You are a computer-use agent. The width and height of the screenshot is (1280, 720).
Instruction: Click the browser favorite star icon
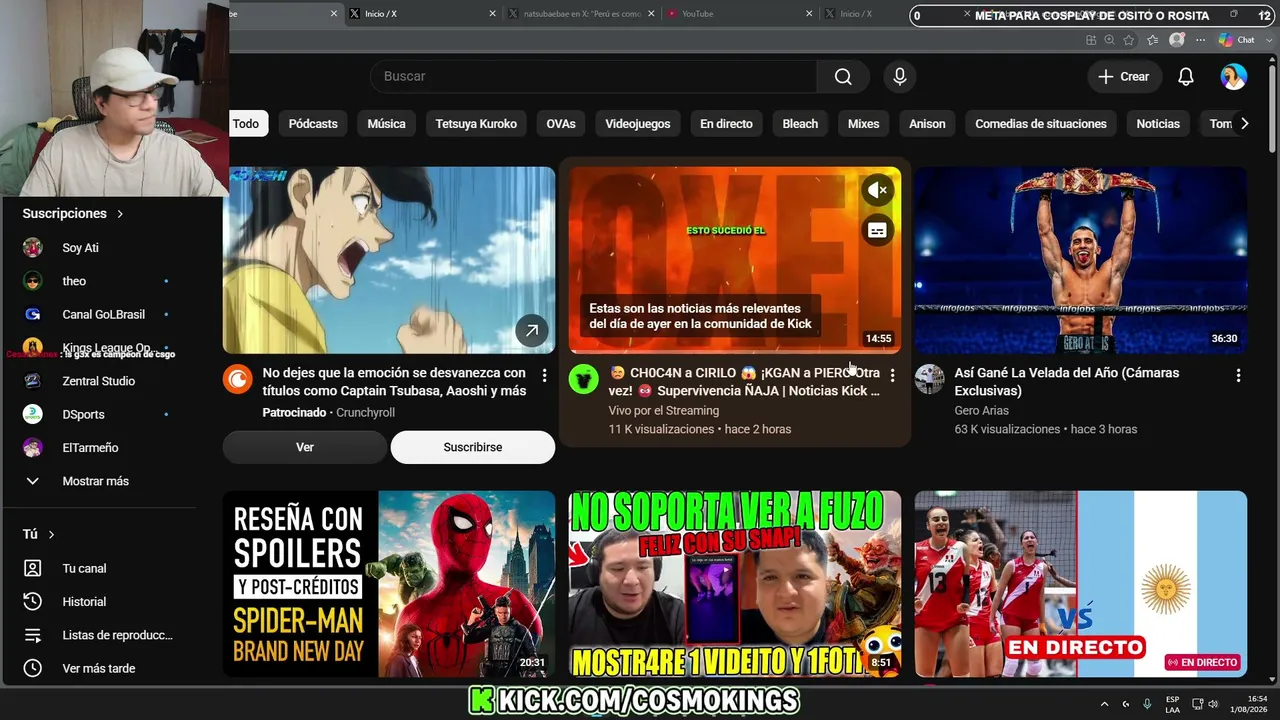(1129, 40)
